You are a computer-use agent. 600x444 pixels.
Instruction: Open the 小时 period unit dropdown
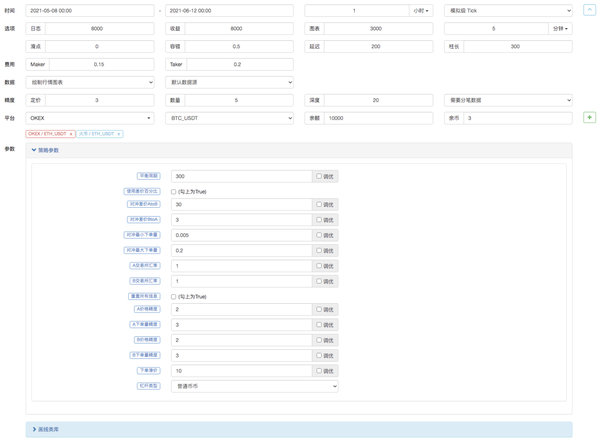tap(421, 11)
